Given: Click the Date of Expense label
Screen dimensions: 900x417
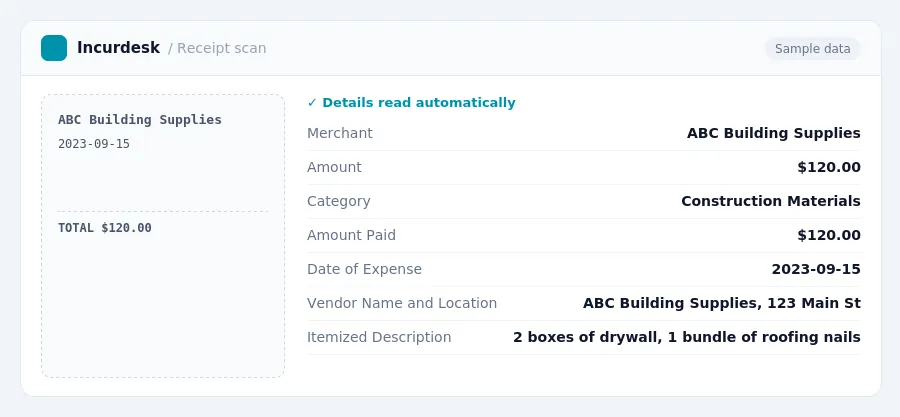Looking at the screenshot, I should click(364, 269).
